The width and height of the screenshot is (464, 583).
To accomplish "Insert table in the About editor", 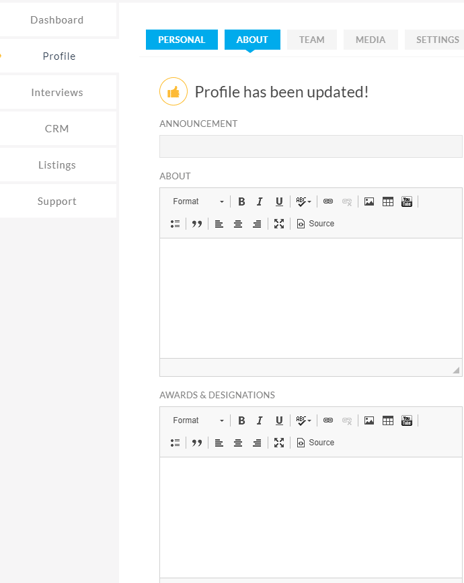I will click(x=388, y=202).
